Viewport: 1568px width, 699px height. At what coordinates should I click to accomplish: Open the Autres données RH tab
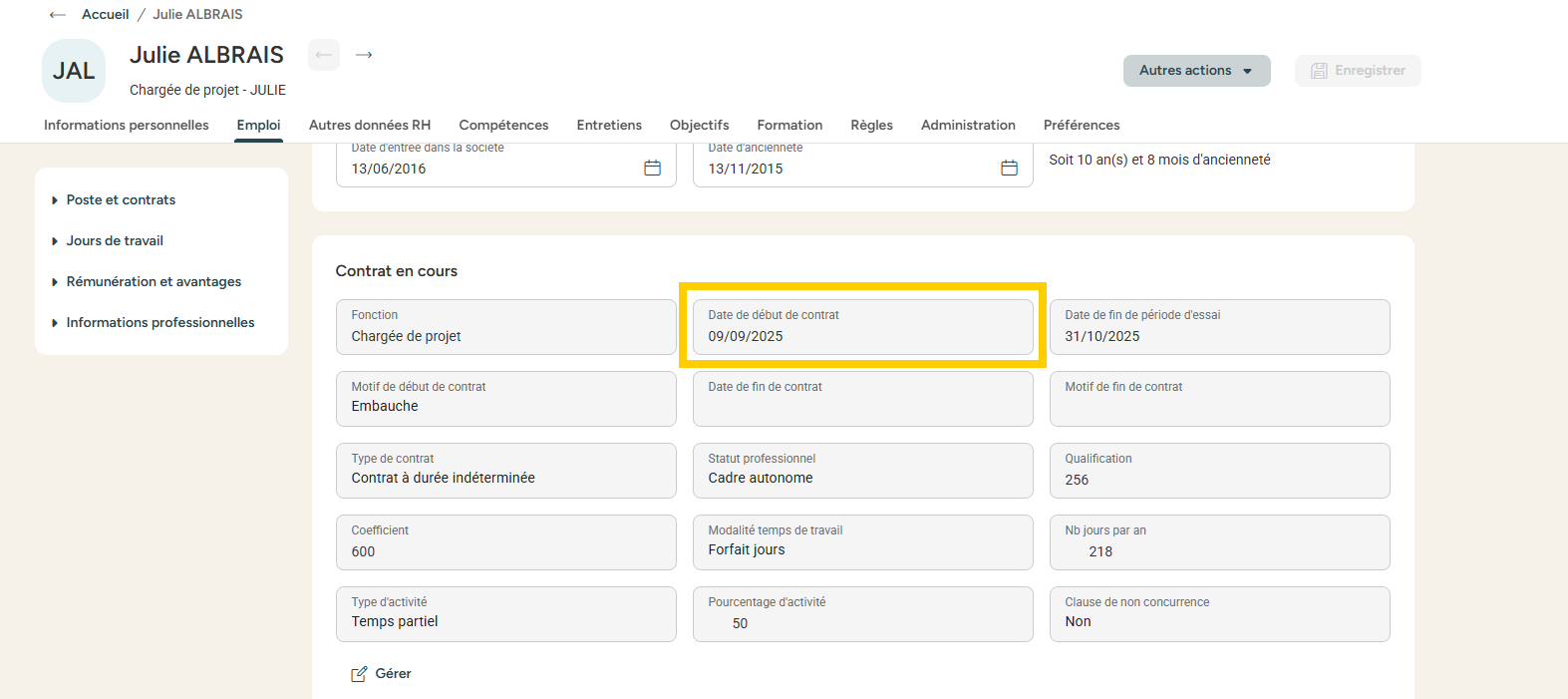click(370, 125)
